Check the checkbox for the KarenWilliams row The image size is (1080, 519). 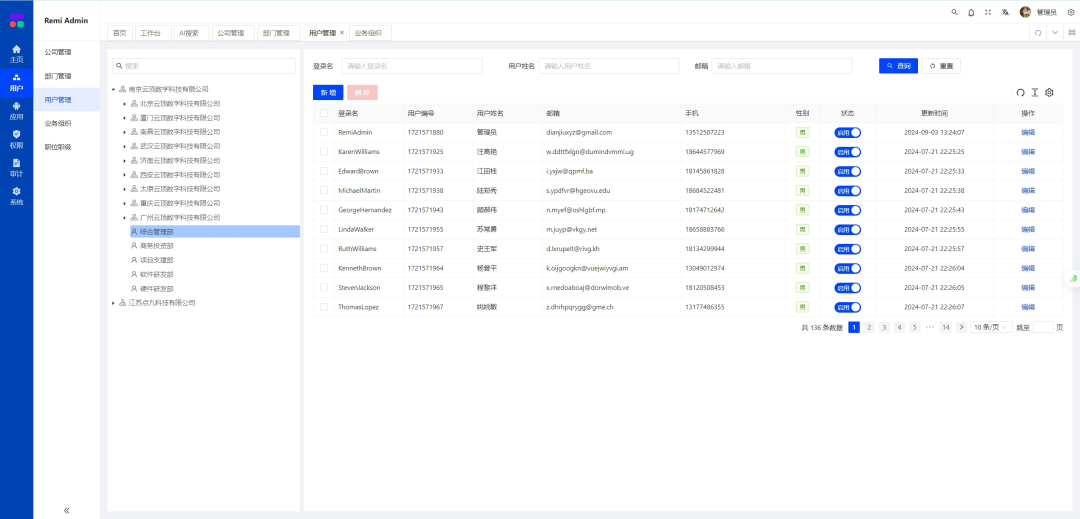(x=323, y=152)
